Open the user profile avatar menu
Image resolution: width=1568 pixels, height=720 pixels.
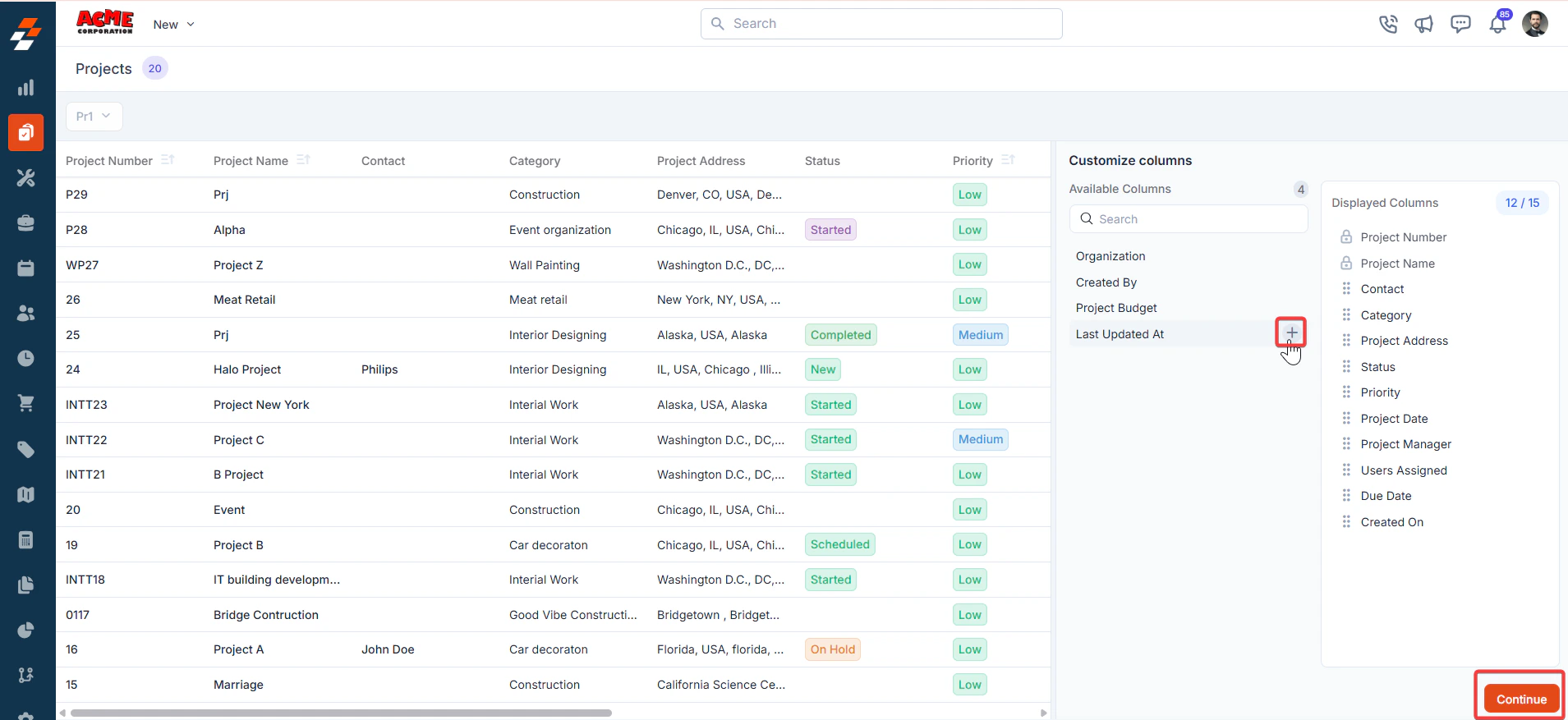pos(1534,24)
